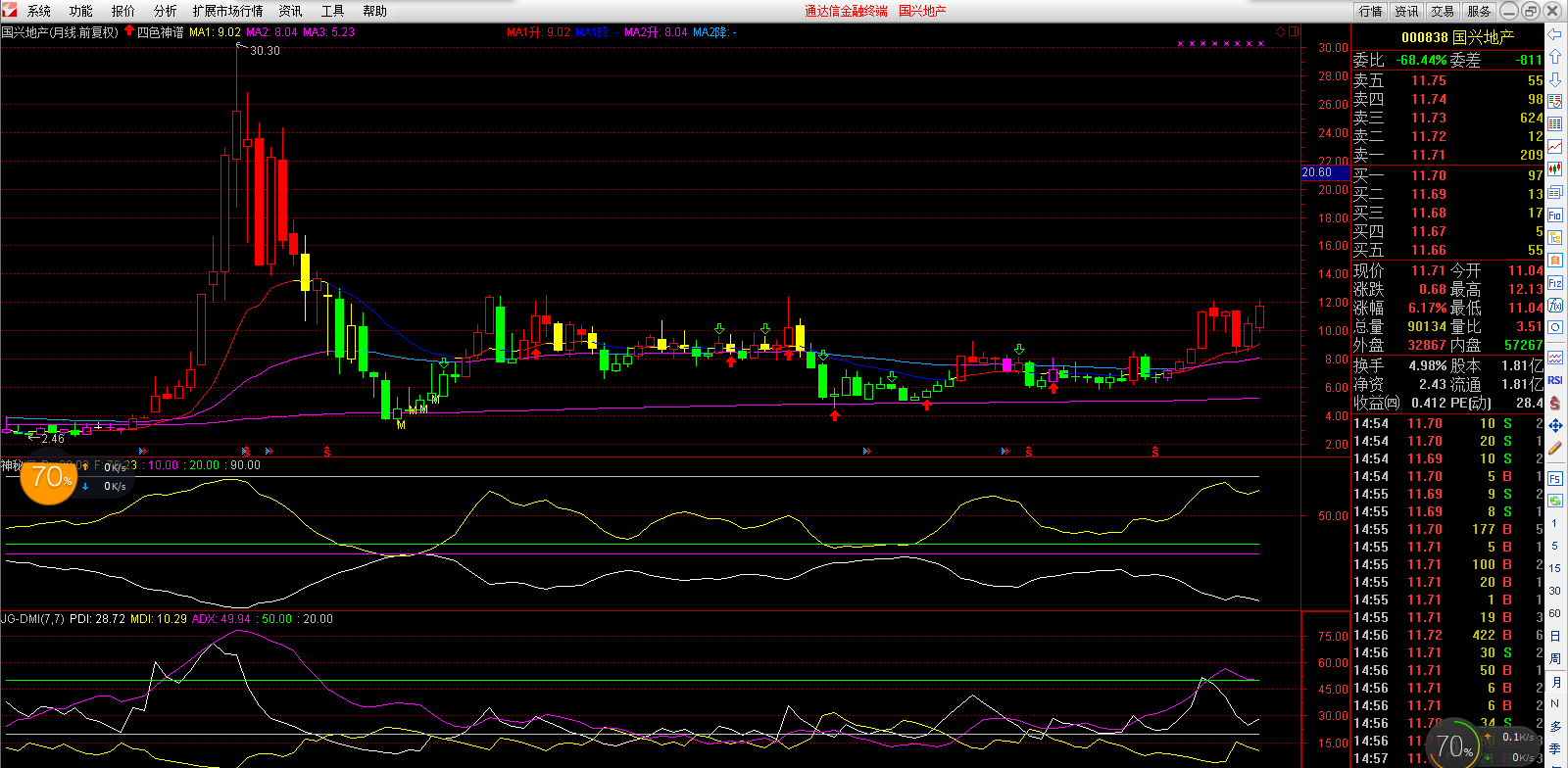The width and height of the screenshot is (1568, 768).
Task: Select the pencil drawing tool
Action: (1555, 448)
